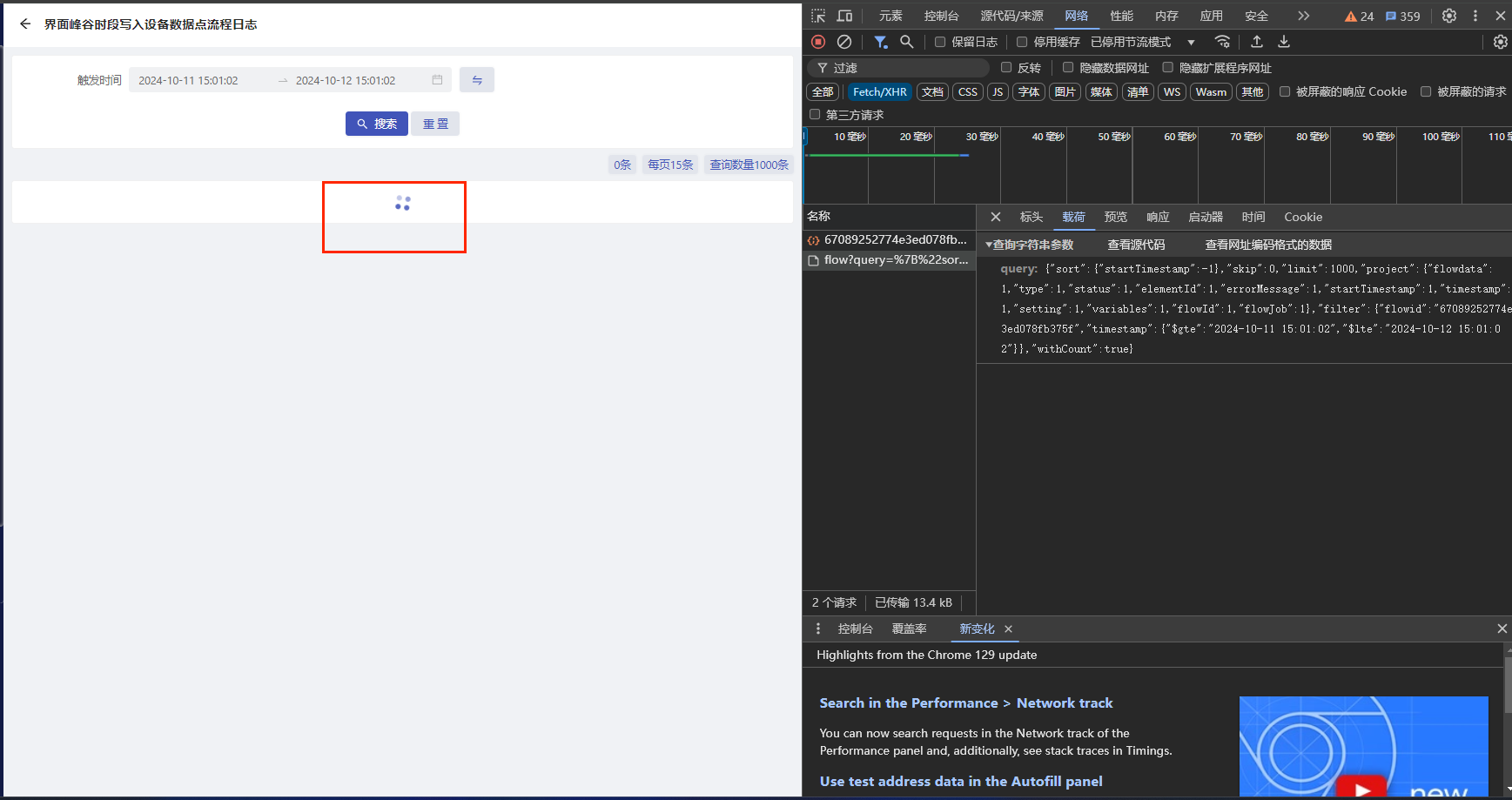Click view URL-encoded data link (查看网址编码格式的数据)
The image size is (1512, 800).
(1268, 245)
